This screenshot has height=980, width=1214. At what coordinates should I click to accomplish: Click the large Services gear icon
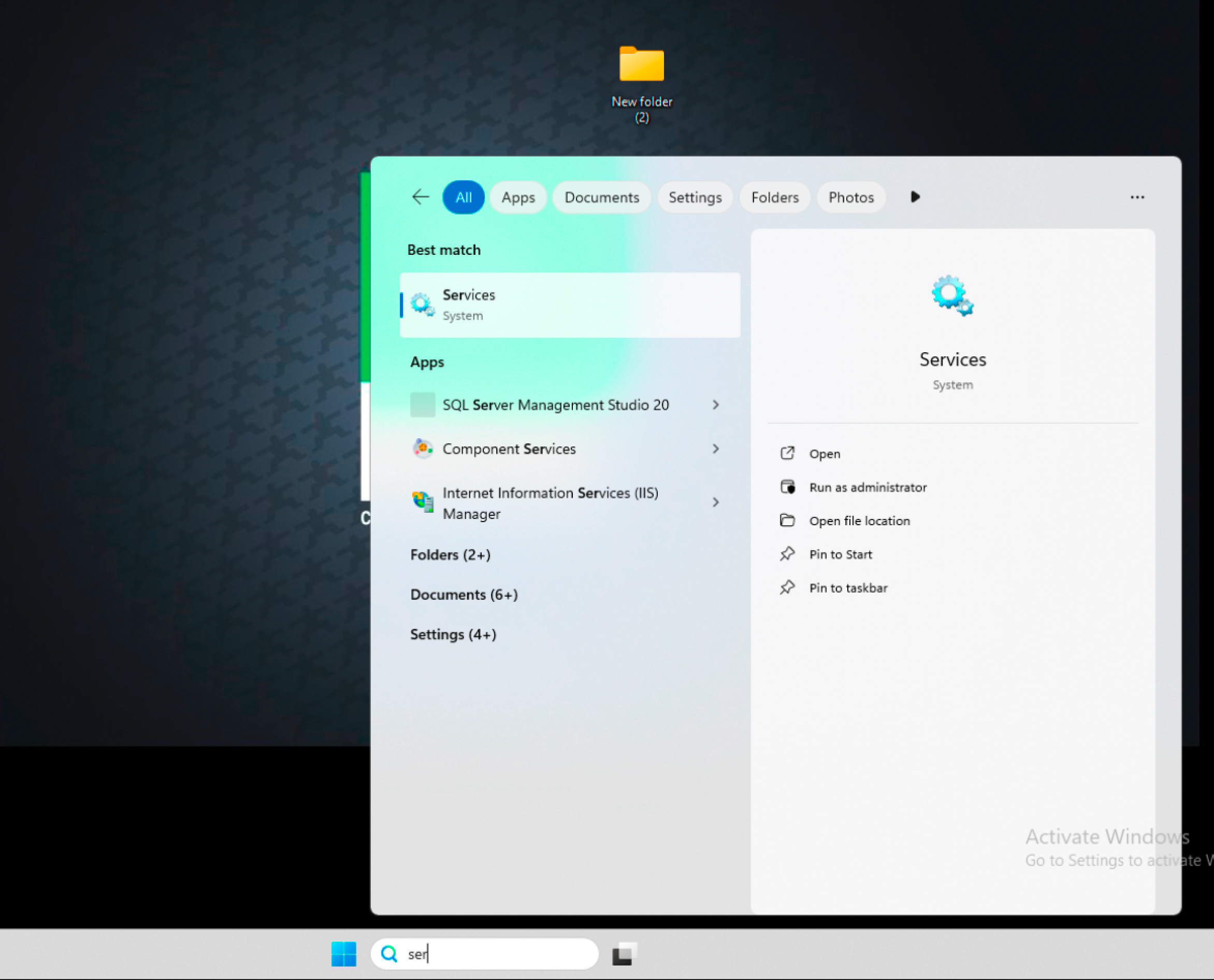tap(952, 295)
